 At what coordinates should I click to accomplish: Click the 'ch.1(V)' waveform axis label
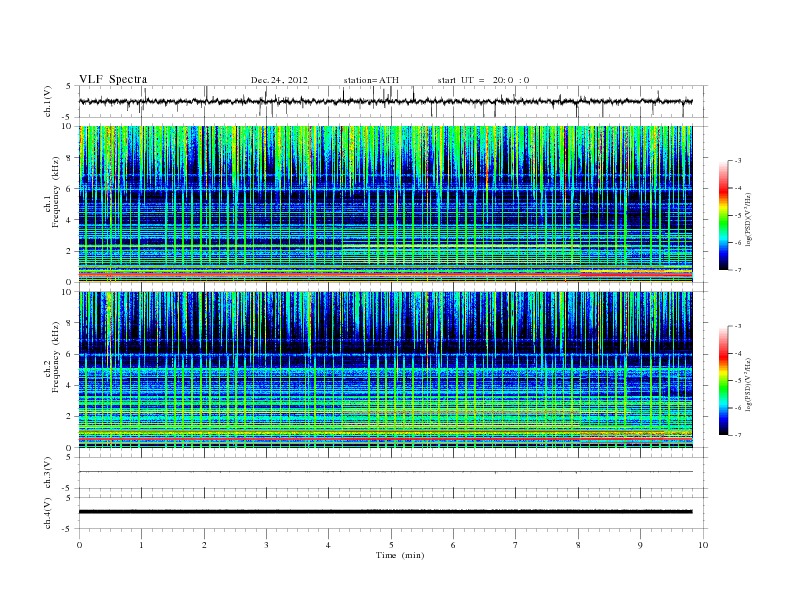[48, 101]
